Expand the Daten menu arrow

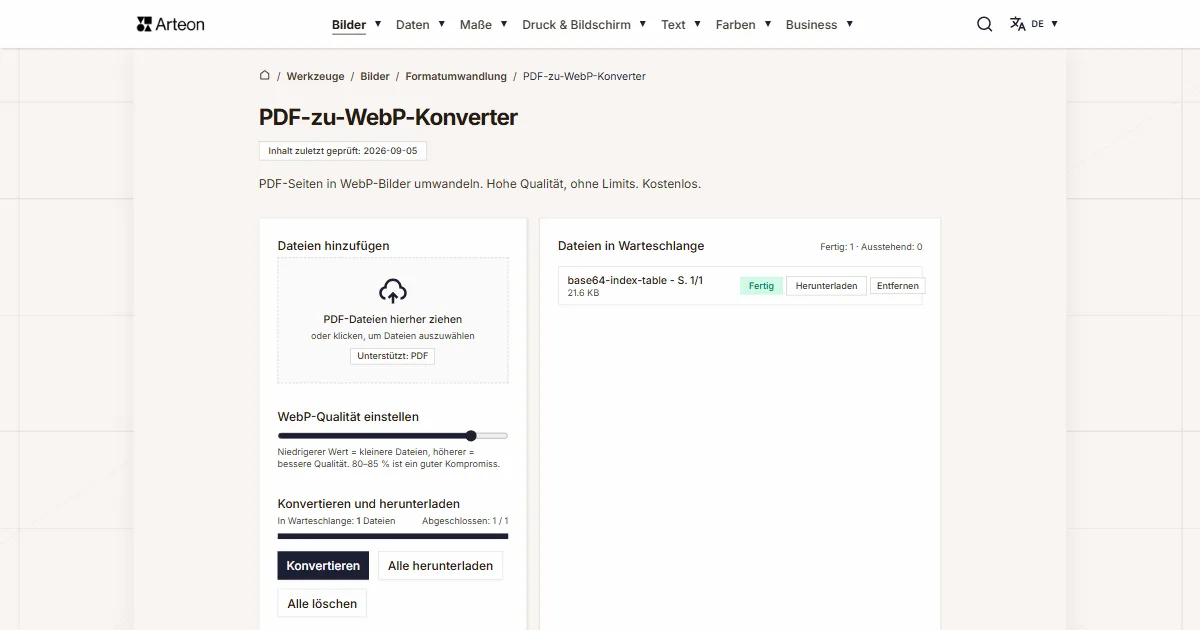click(x=441, y=23)
